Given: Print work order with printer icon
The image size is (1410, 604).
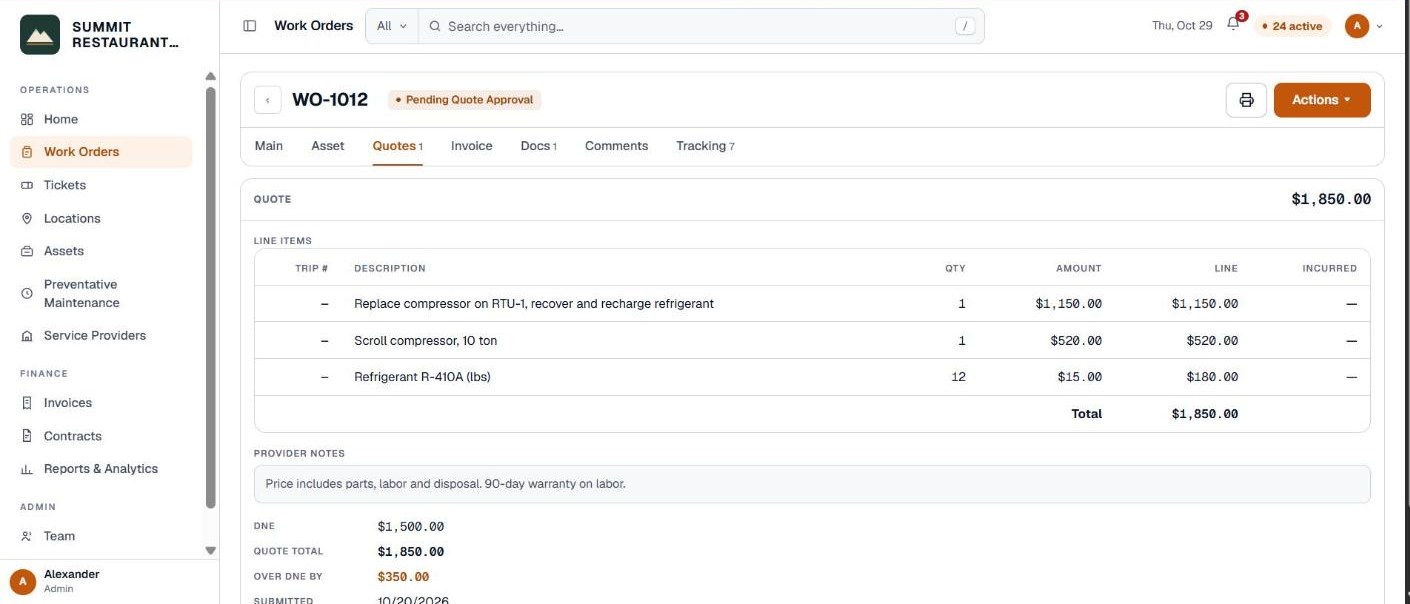Looking at the screenshot, I should coord(1246,100).
